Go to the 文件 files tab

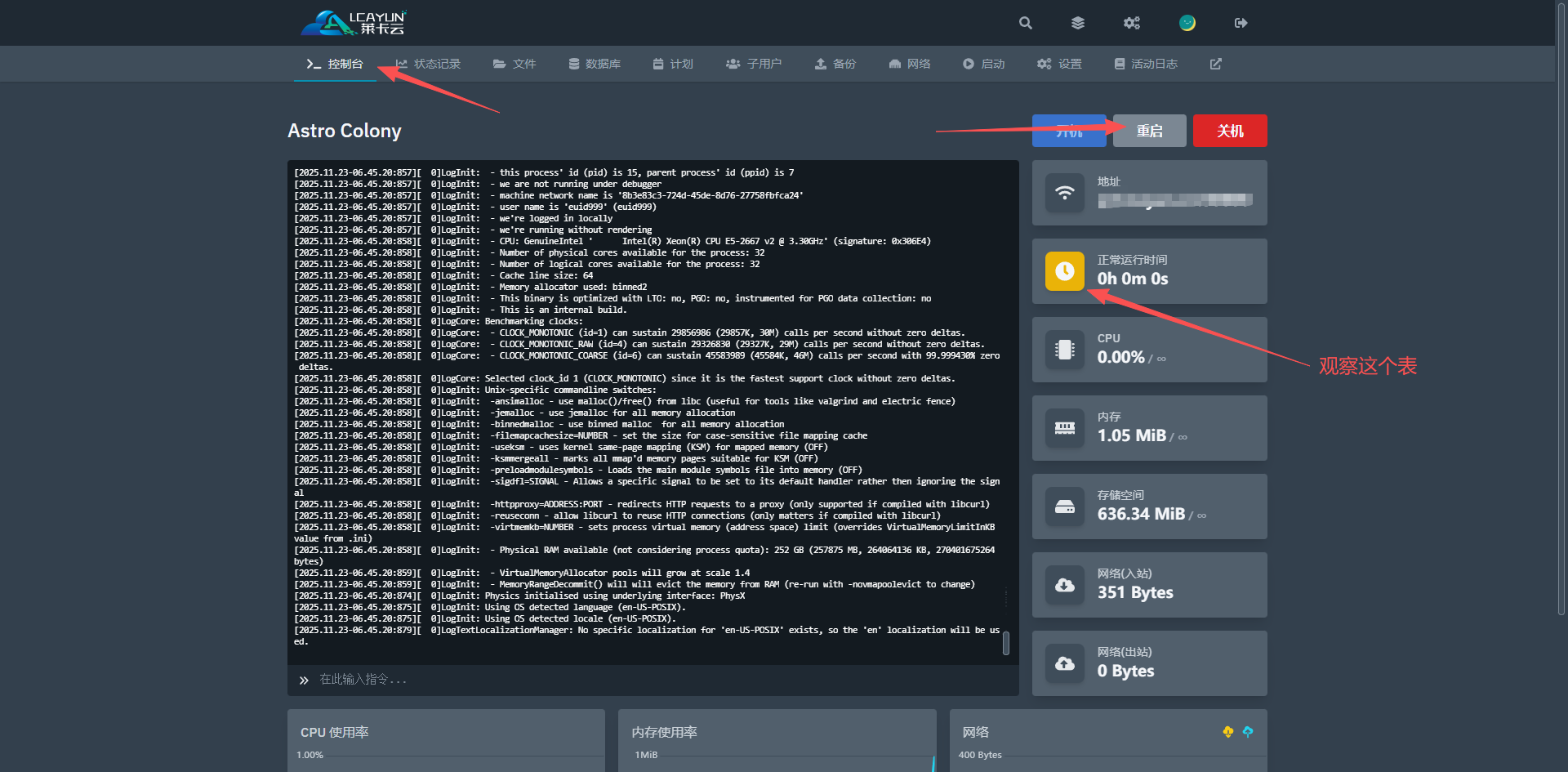point(514,64)
